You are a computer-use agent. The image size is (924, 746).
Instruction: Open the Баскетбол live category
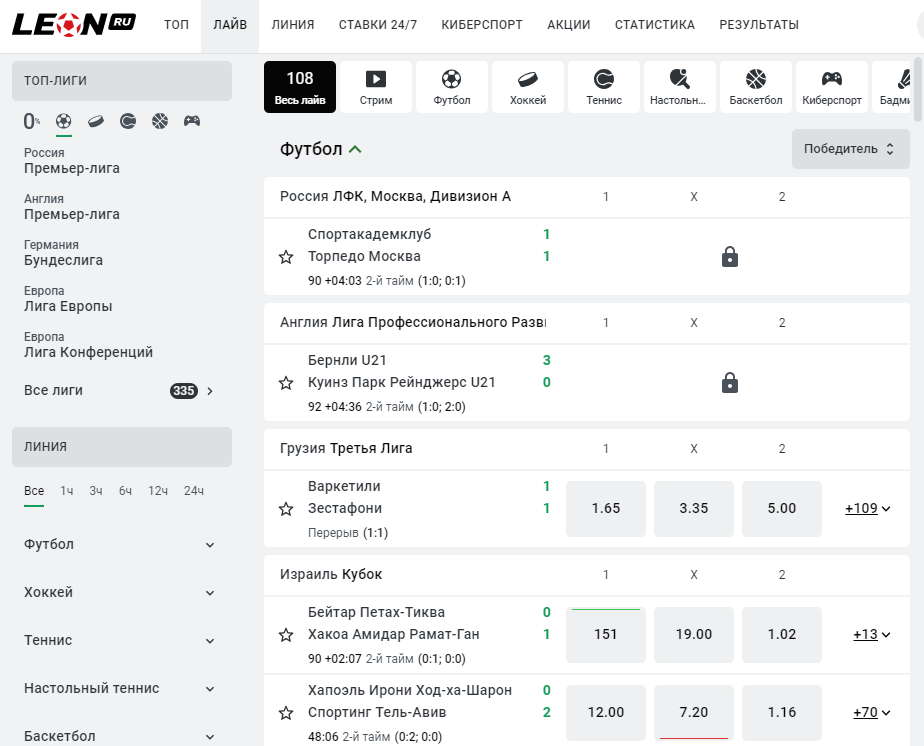[x=756, y=87]
